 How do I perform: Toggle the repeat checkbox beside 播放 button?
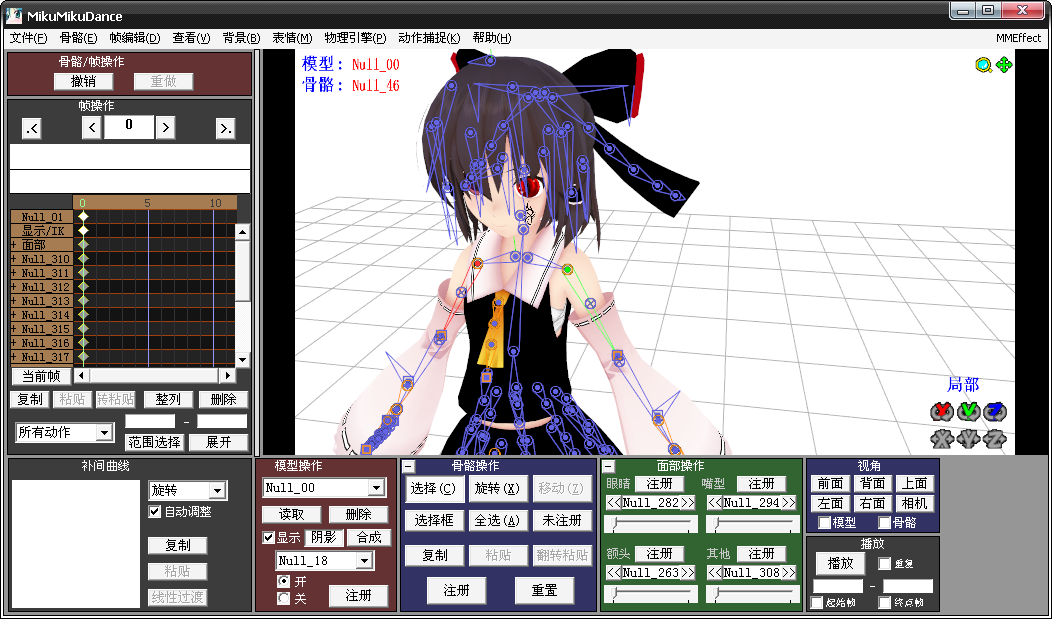coord(884,563)
